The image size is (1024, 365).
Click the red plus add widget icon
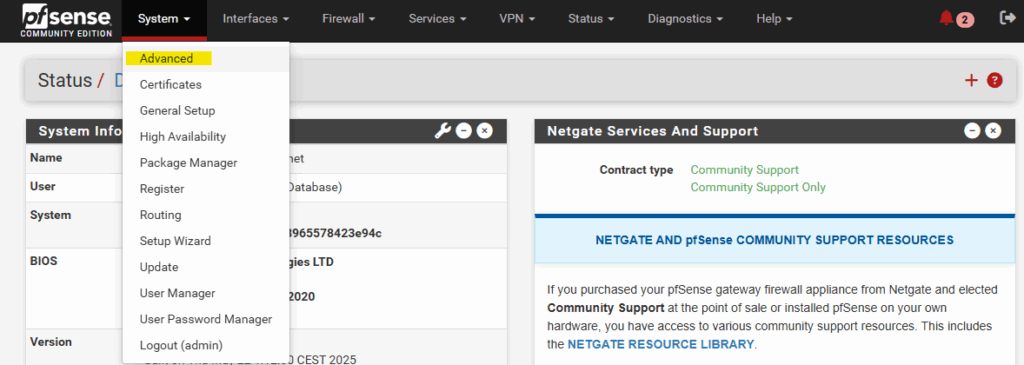point(971,80)
